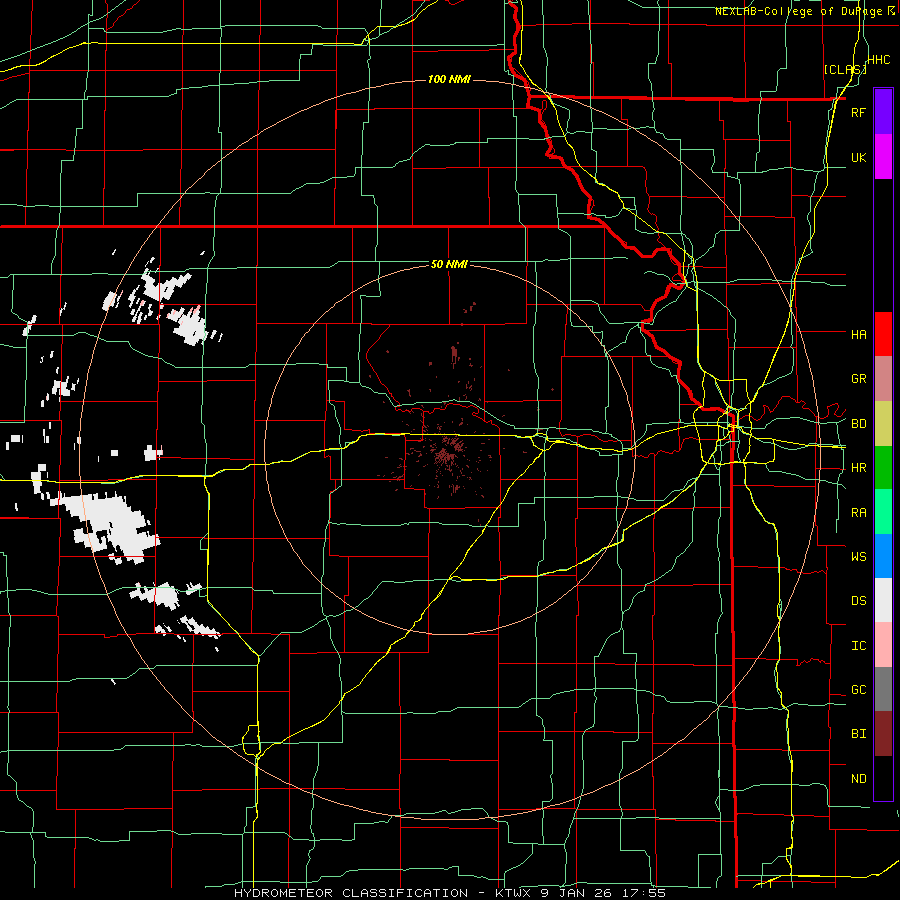Viewport: 900px width, 900px height.
Task: Click the [CLAS] units label
Action: tap(845, 69)
